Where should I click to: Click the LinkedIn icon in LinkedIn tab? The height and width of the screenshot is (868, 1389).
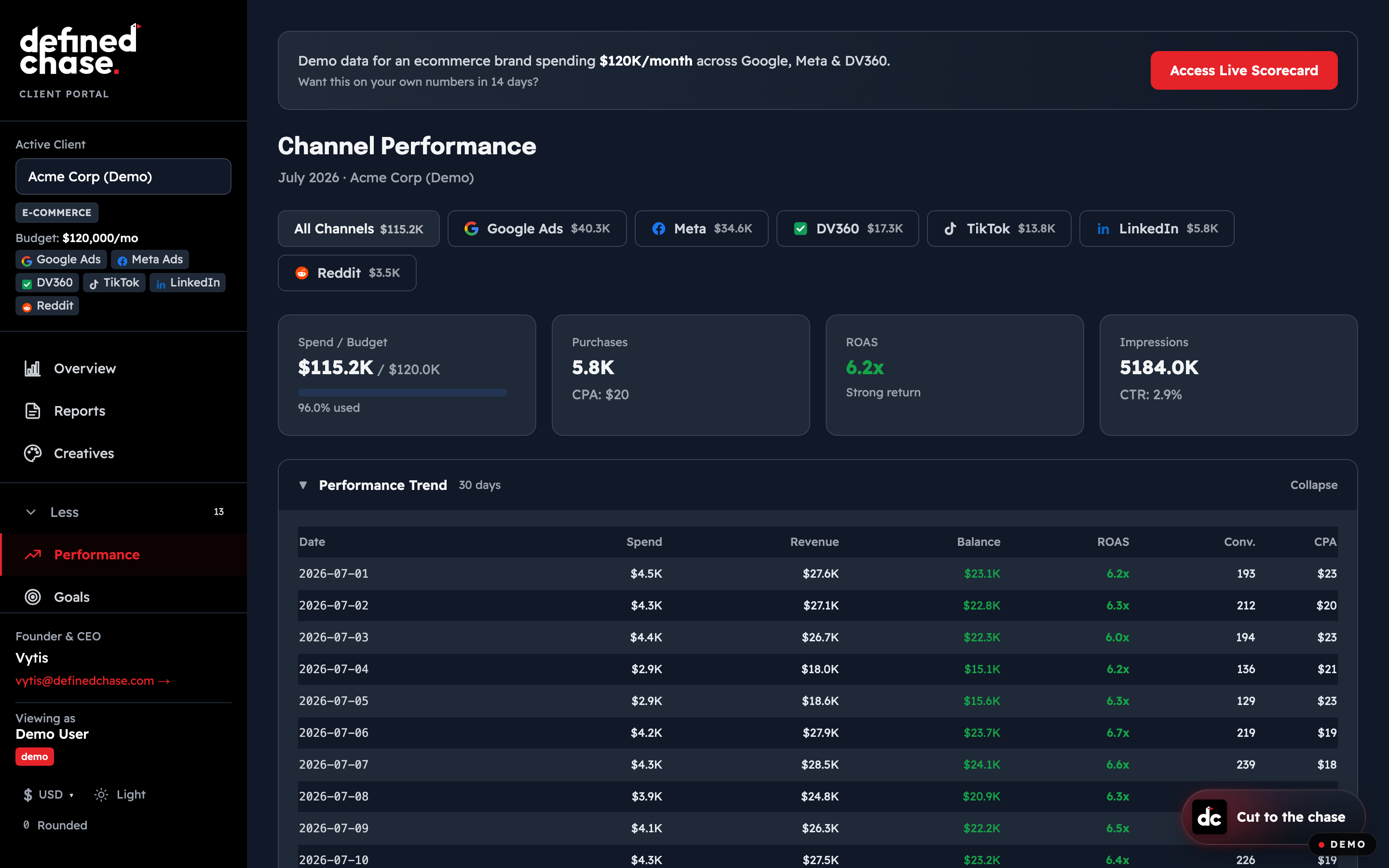pos(1103,229)
